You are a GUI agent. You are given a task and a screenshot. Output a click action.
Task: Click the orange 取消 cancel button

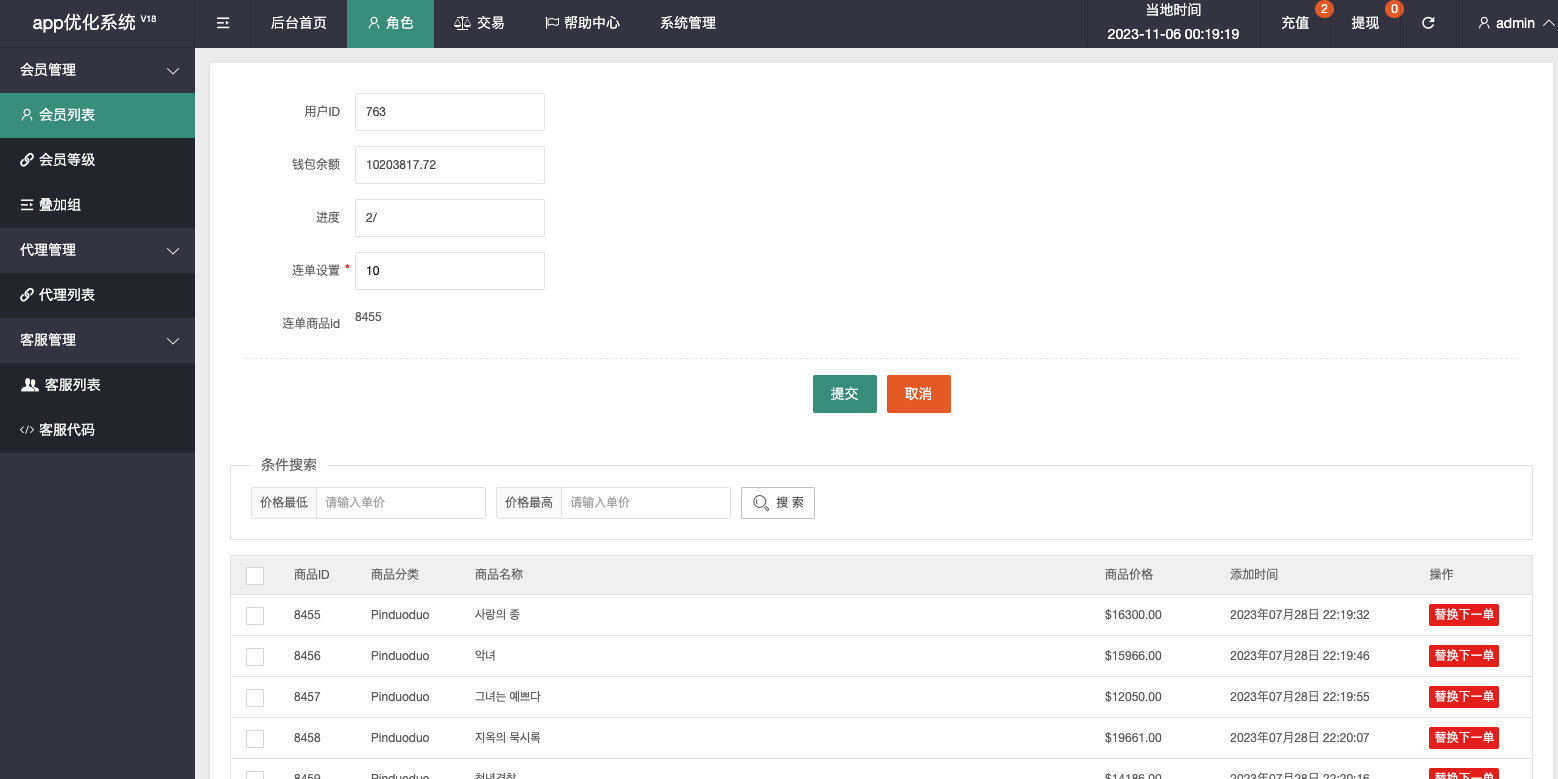click(918, 394)
